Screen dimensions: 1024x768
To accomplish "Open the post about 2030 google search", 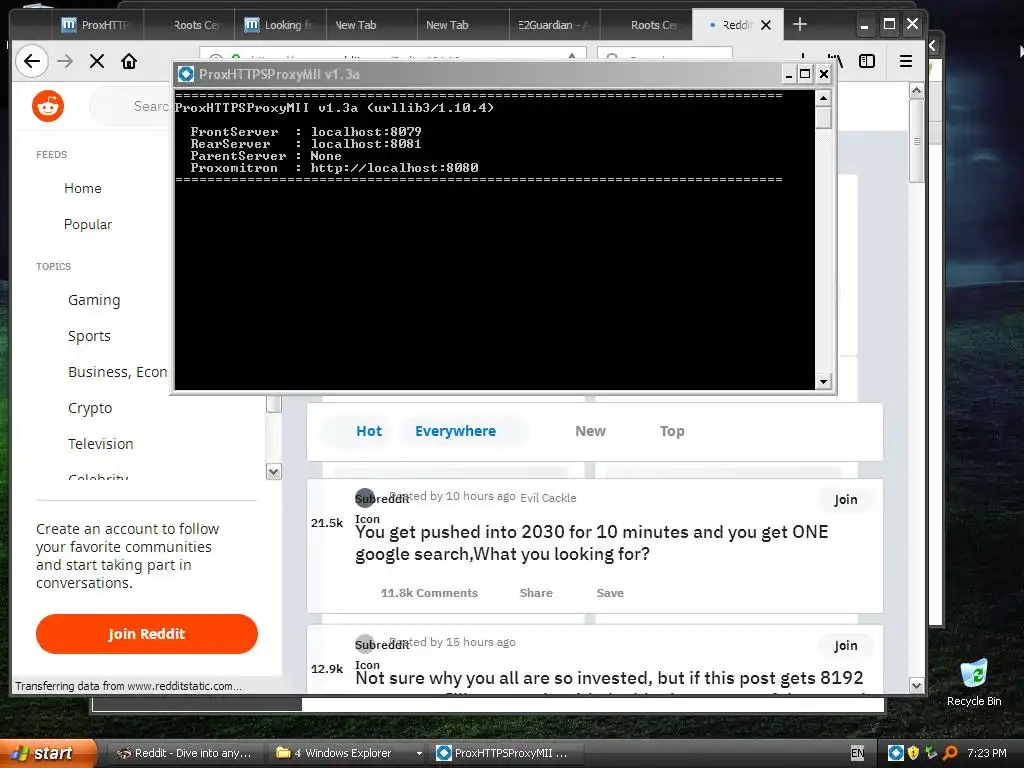I will (x=592, y=543).
